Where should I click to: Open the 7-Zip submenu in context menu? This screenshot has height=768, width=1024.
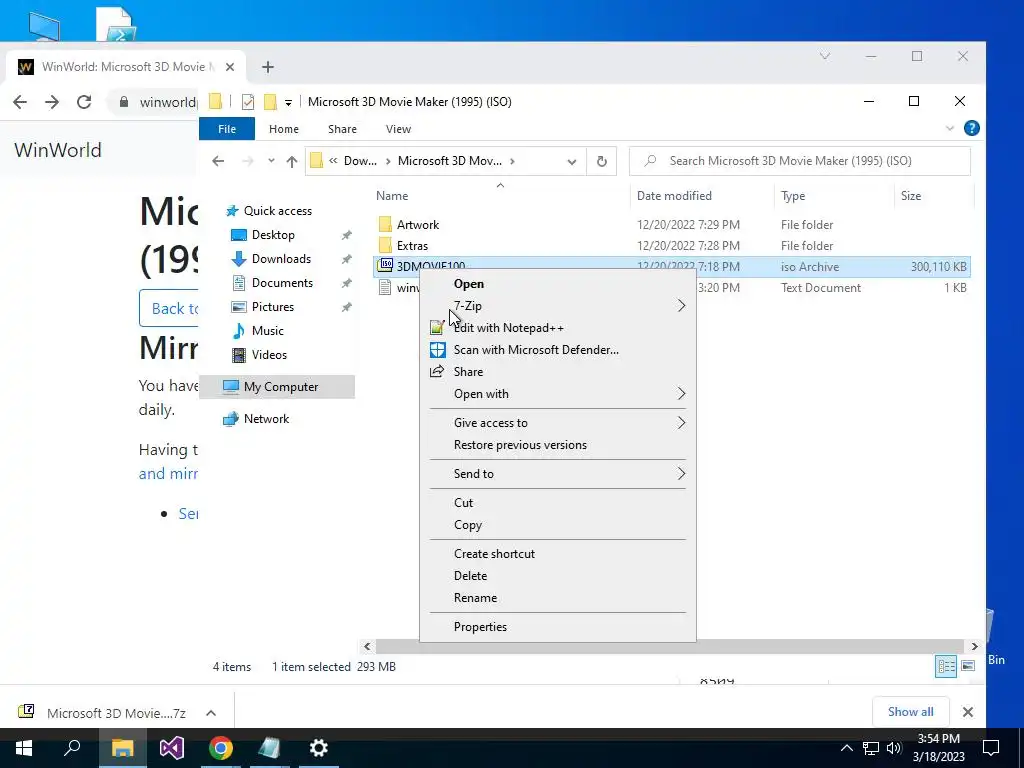coord(558,306)
